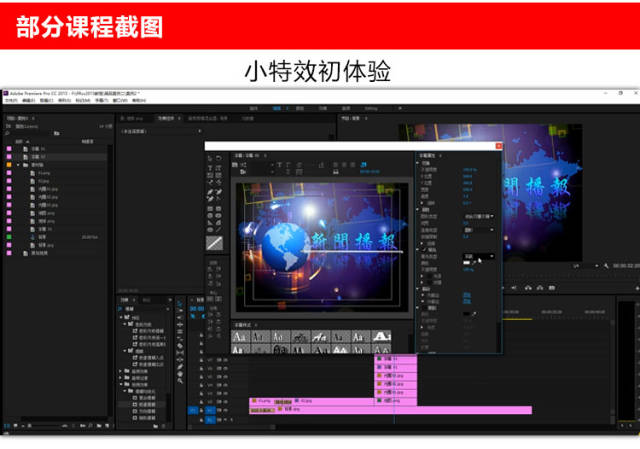The width and height of the screenshot is (640, 449).
Task: Click the add link beside inner stroke
Action: pyautogui.click(x=467, y=295)
